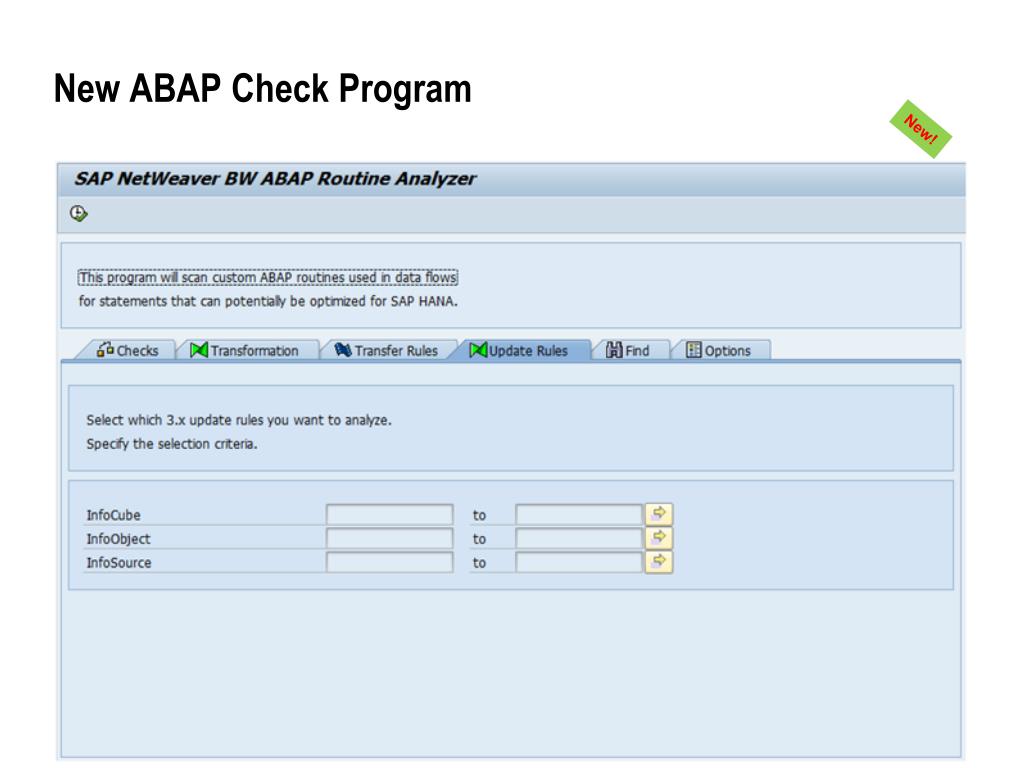Open the Checks tab
Viewport: 1024px width, 768px height.
click(x=127, y=350)
